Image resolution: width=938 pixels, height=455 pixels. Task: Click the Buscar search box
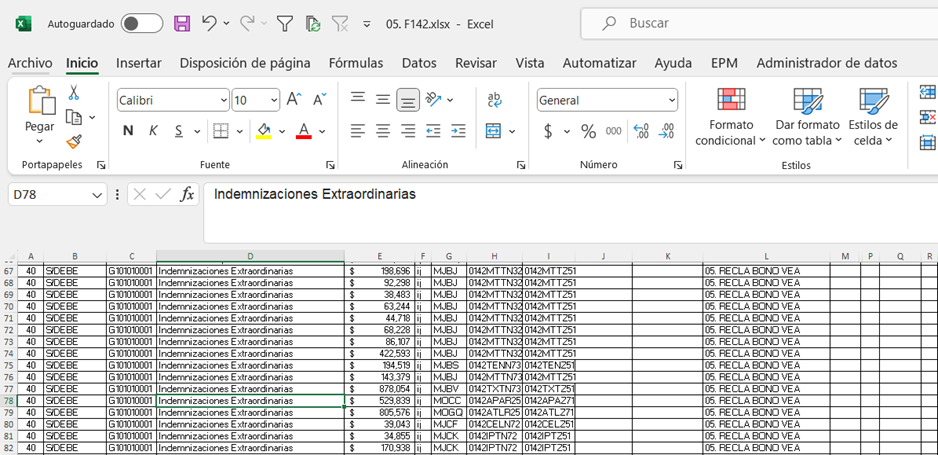point(760,23)
